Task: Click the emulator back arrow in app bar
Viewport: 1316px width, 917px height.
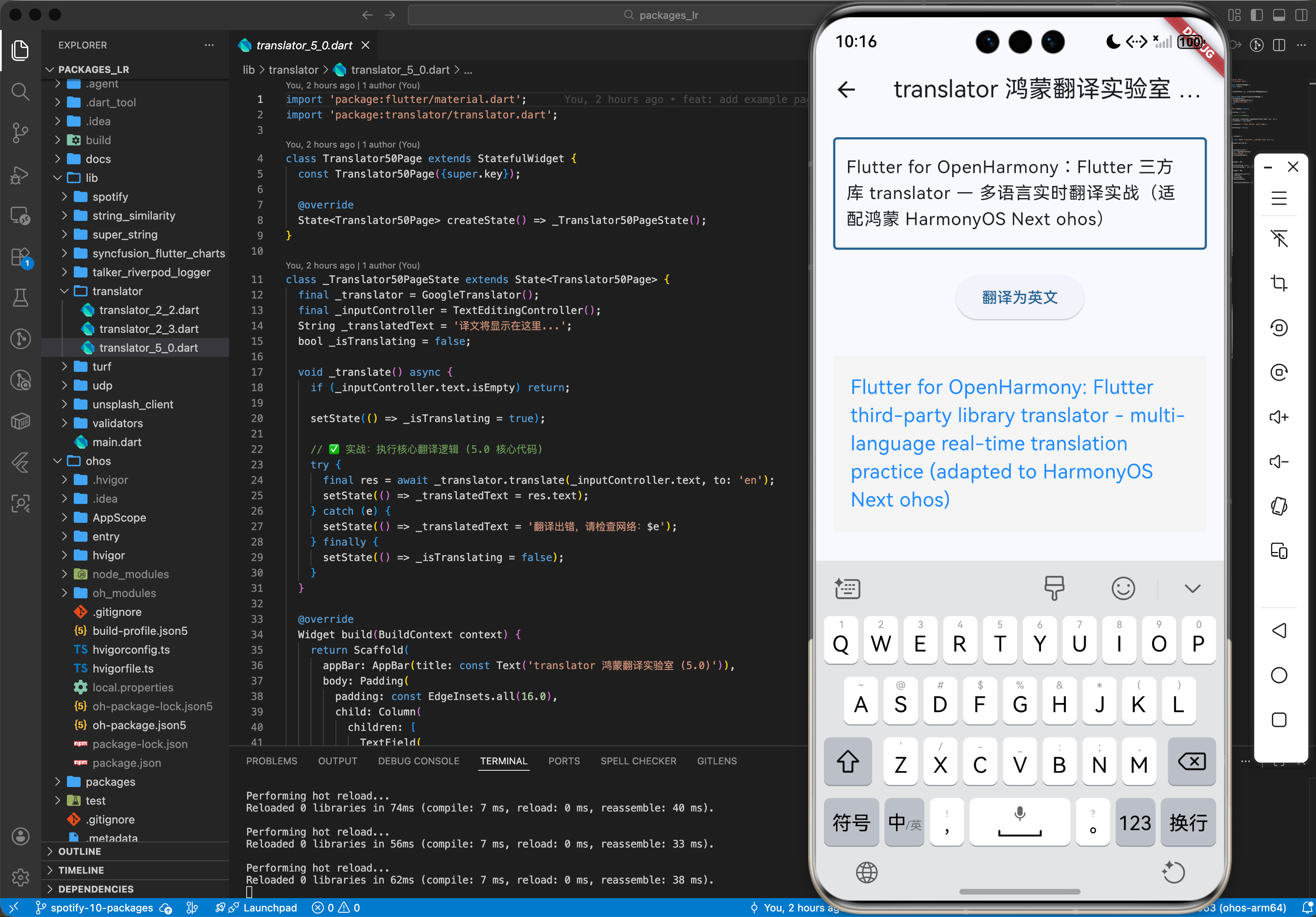Action: (846, 89)
